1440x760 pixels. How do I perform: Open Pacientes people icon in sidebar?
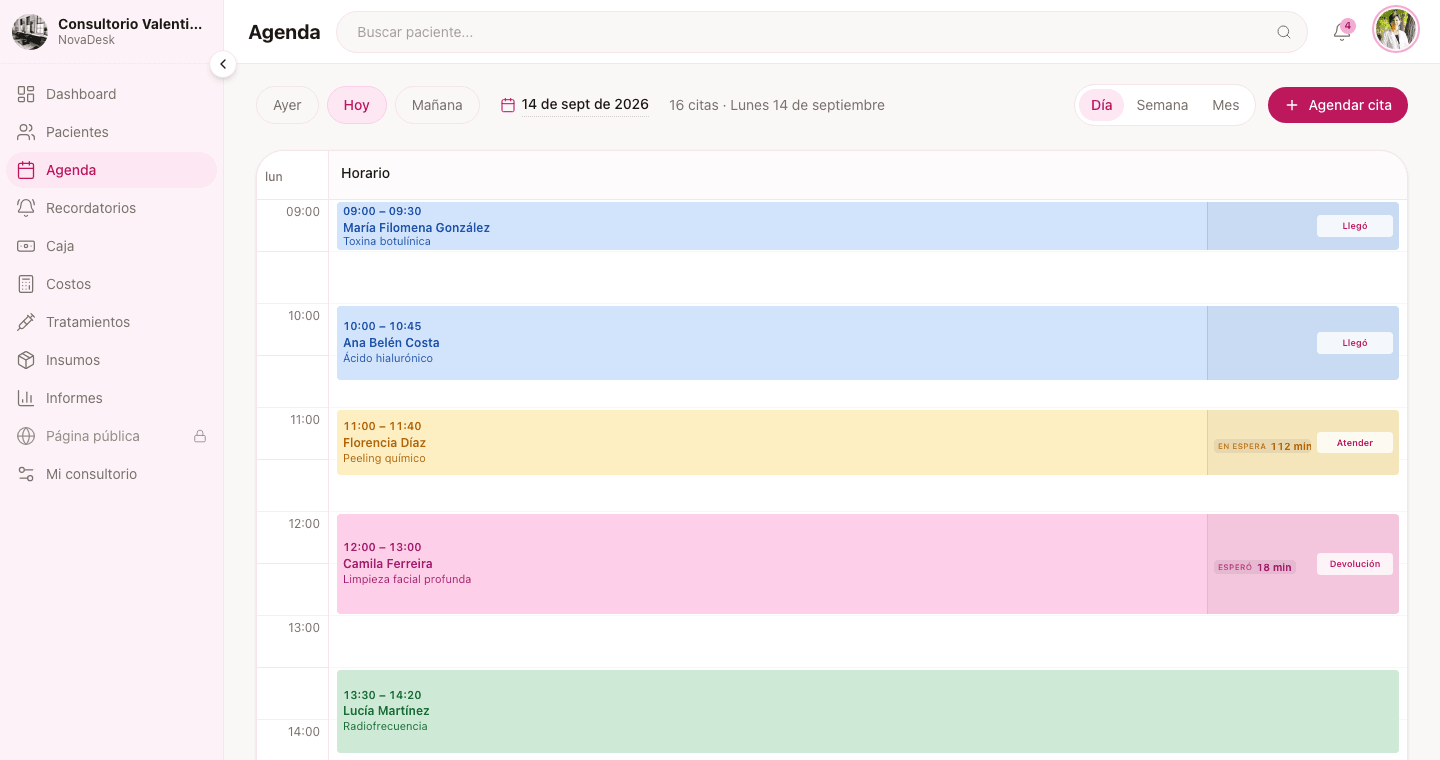coord(26,132)
